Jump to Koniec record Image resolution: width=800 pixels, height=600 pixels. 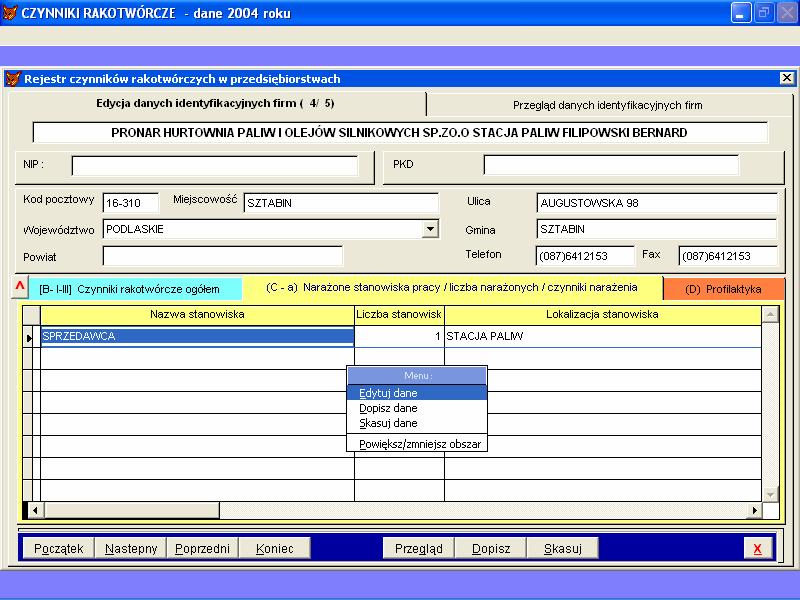pyautogui.click(x=274, y=549)
